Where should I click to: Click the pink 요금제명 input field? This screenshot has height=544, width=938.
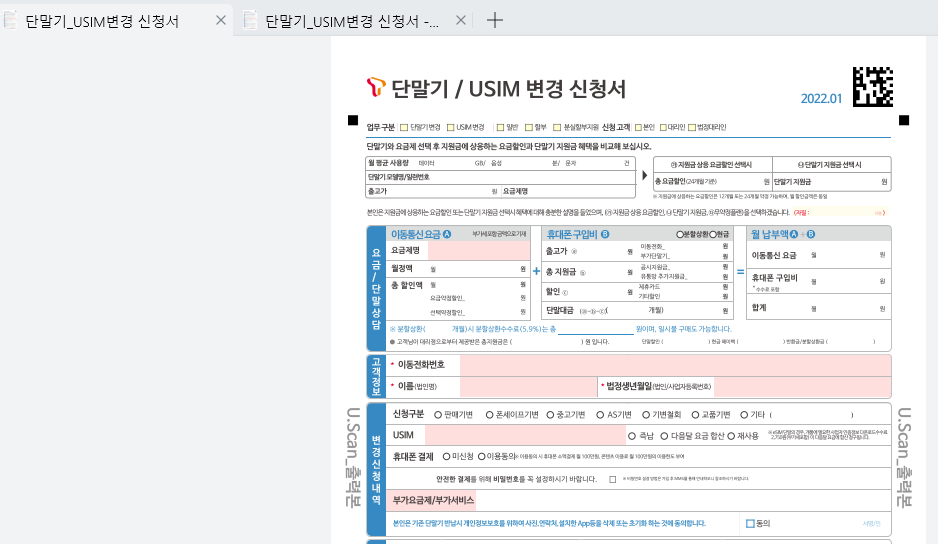pyautogui.click(x=479, y=251)
